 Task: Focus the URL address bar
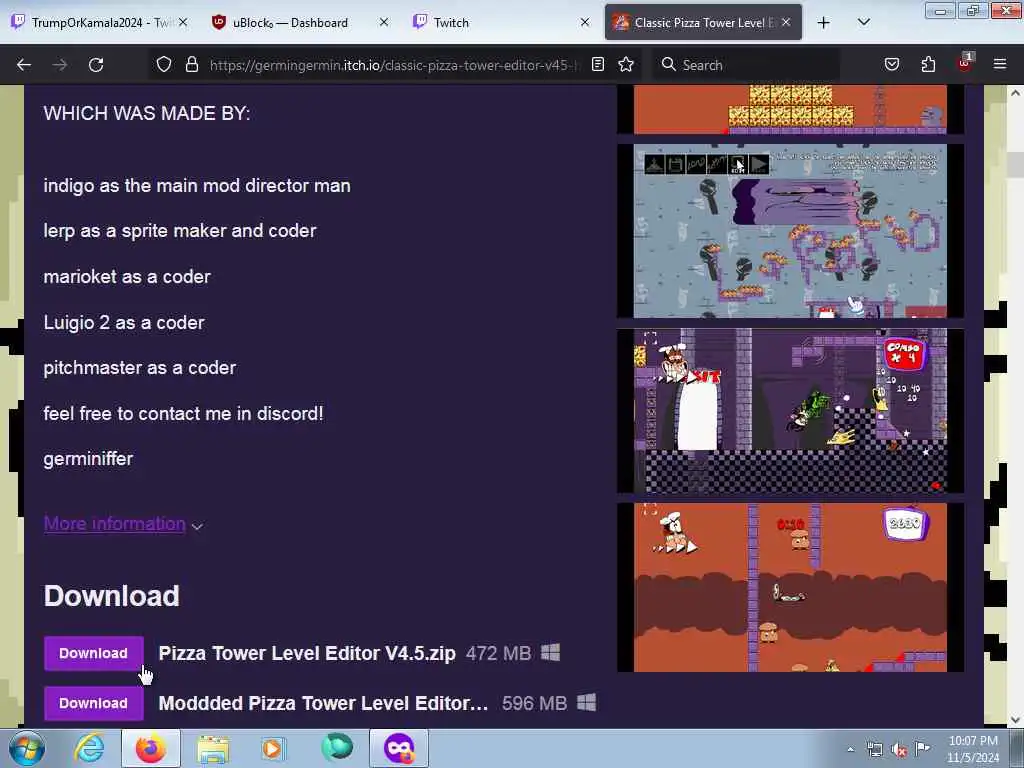(394, 65)
